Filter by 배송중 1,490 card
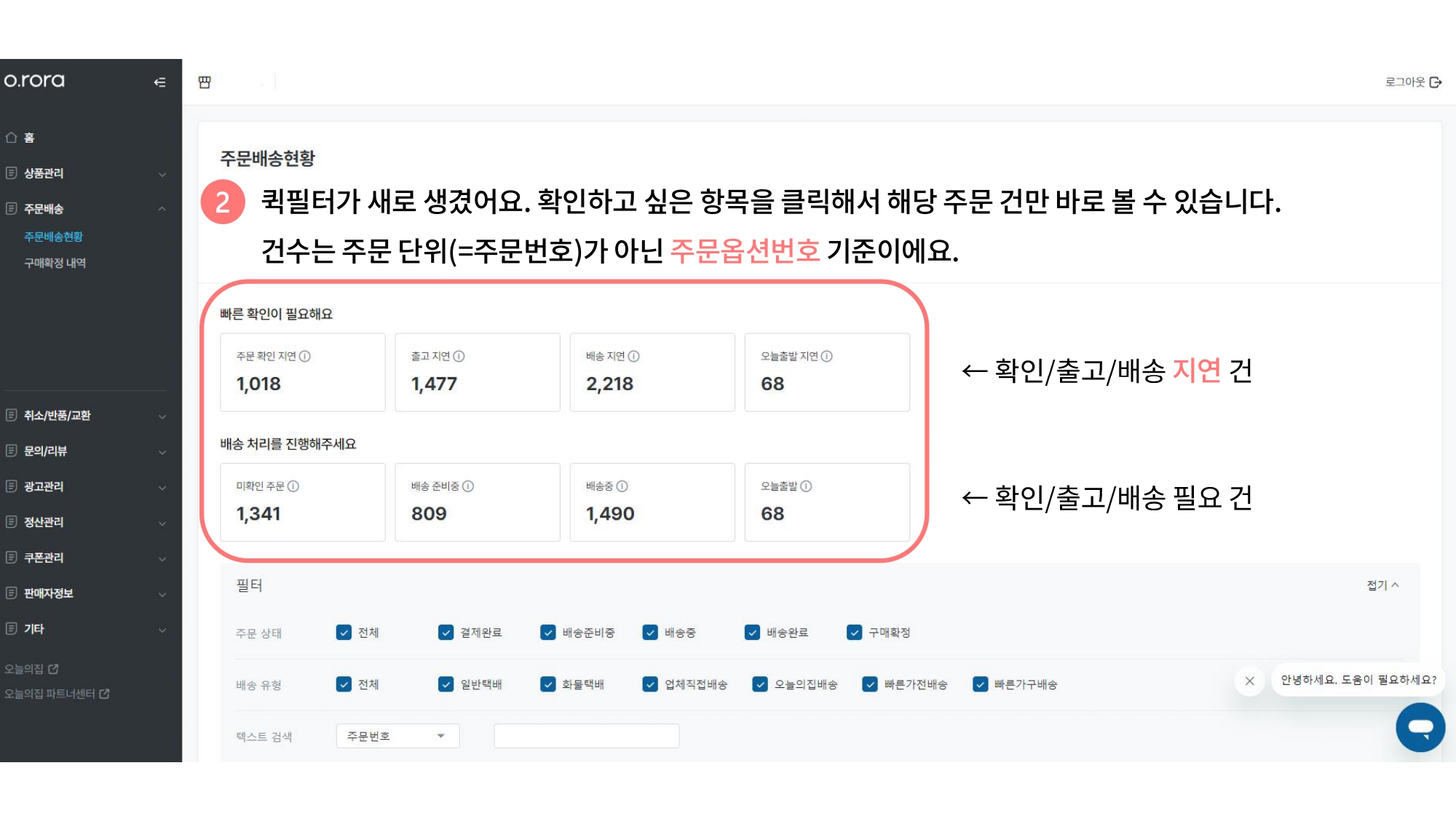Viewport: 1456px width, 819px height. pos(652,502)
